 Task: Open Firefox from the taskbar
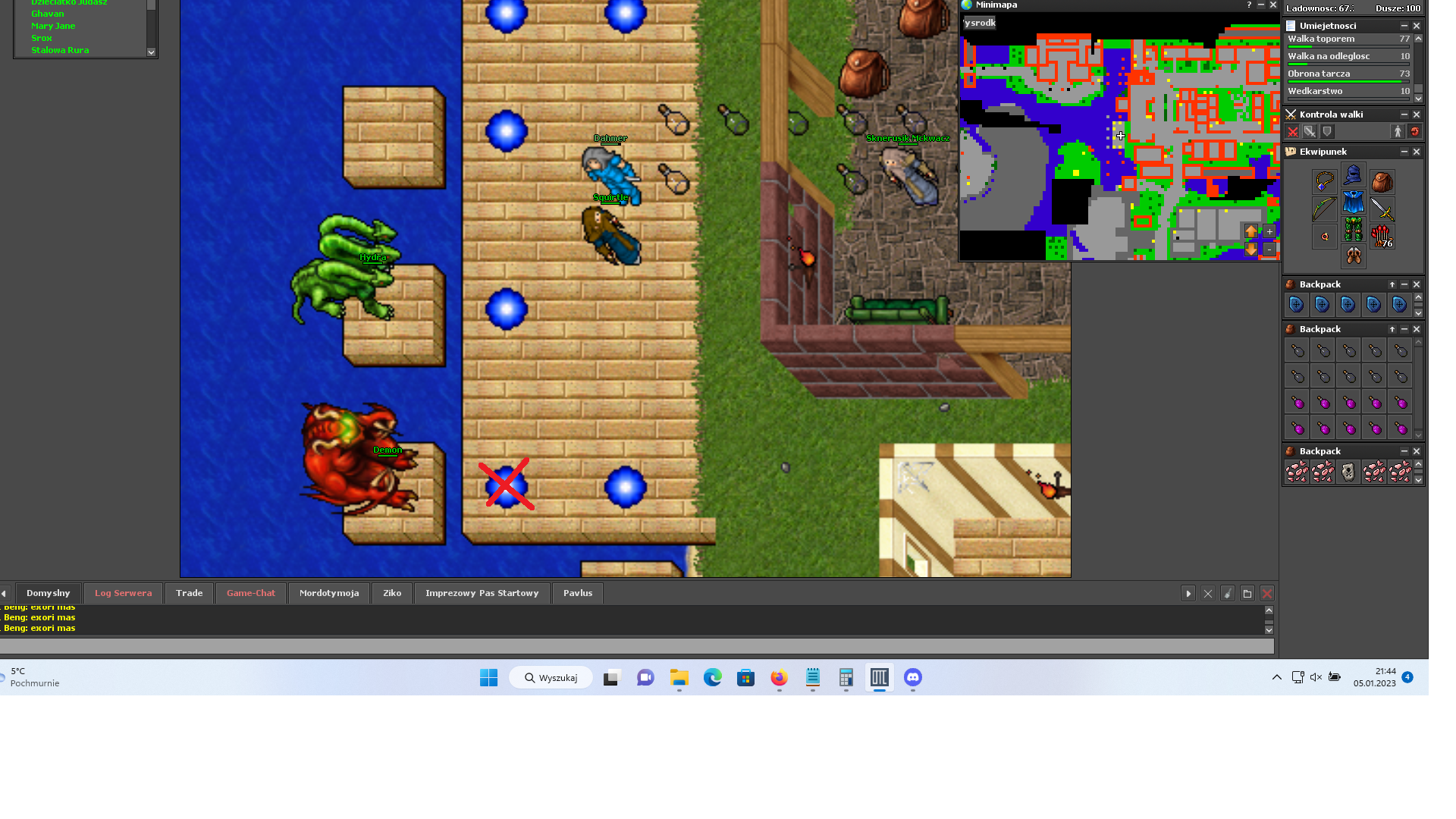click(x=779, y=677)
